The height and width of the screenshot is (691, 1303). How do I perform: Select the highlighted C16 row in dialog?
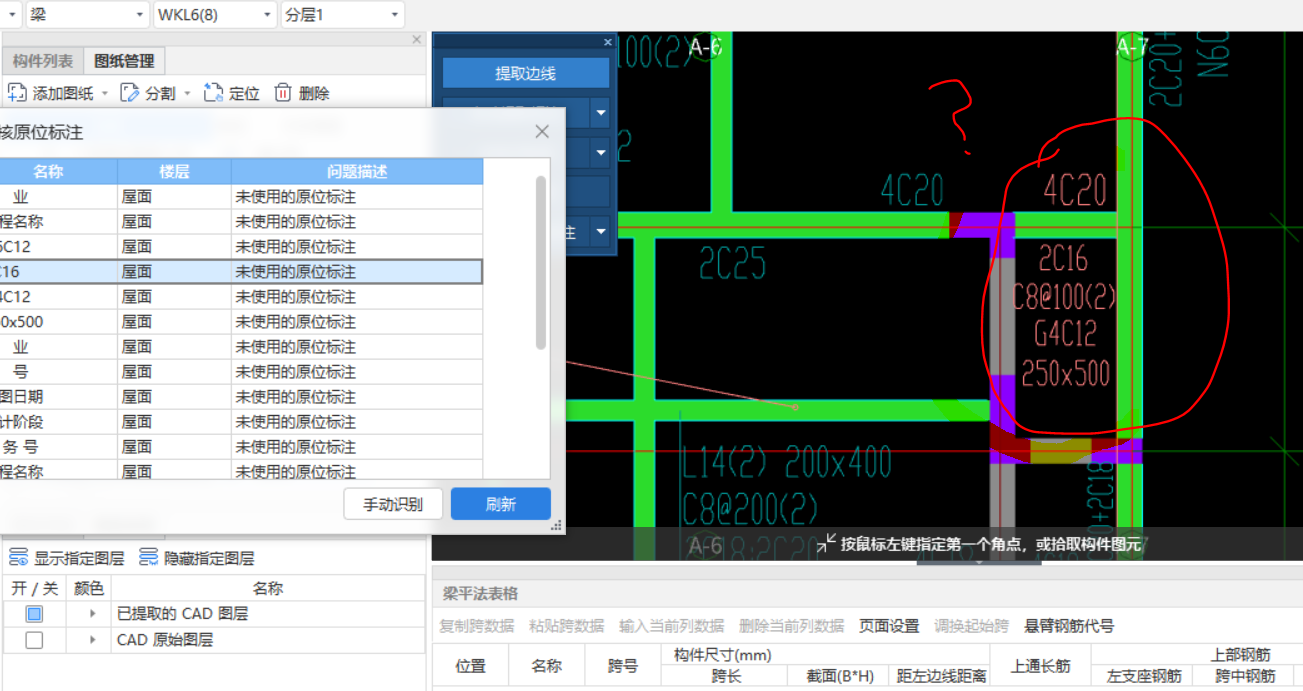click(x=241, y=272)
